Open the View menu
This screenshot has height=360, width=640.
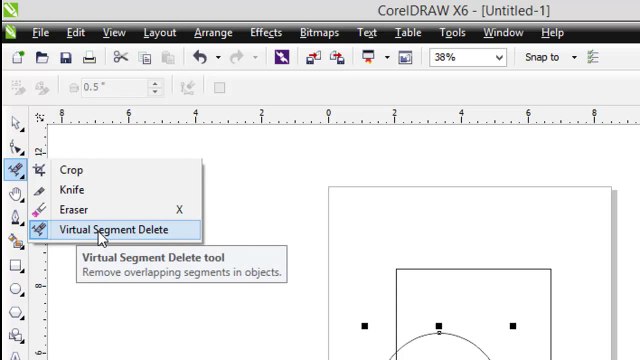click(114, 33)
